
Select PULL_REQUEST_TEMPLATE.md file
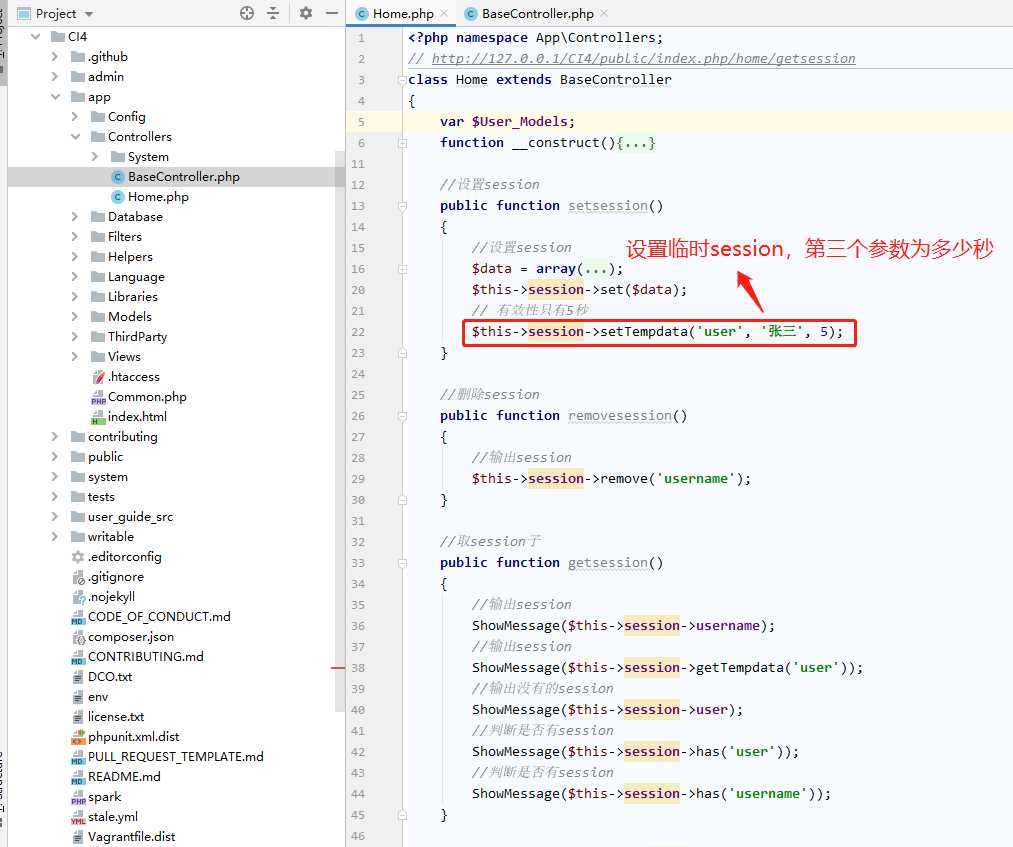pos(176,757)
